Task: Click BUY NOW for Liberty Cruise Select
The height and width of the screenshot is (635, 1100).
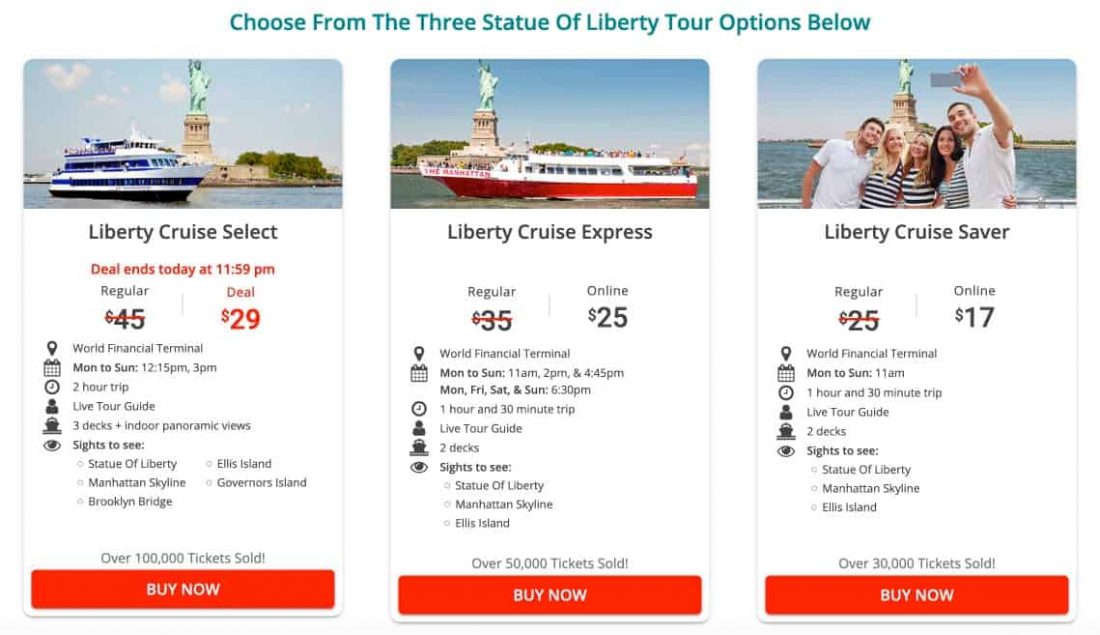Action: pos(184,589)
